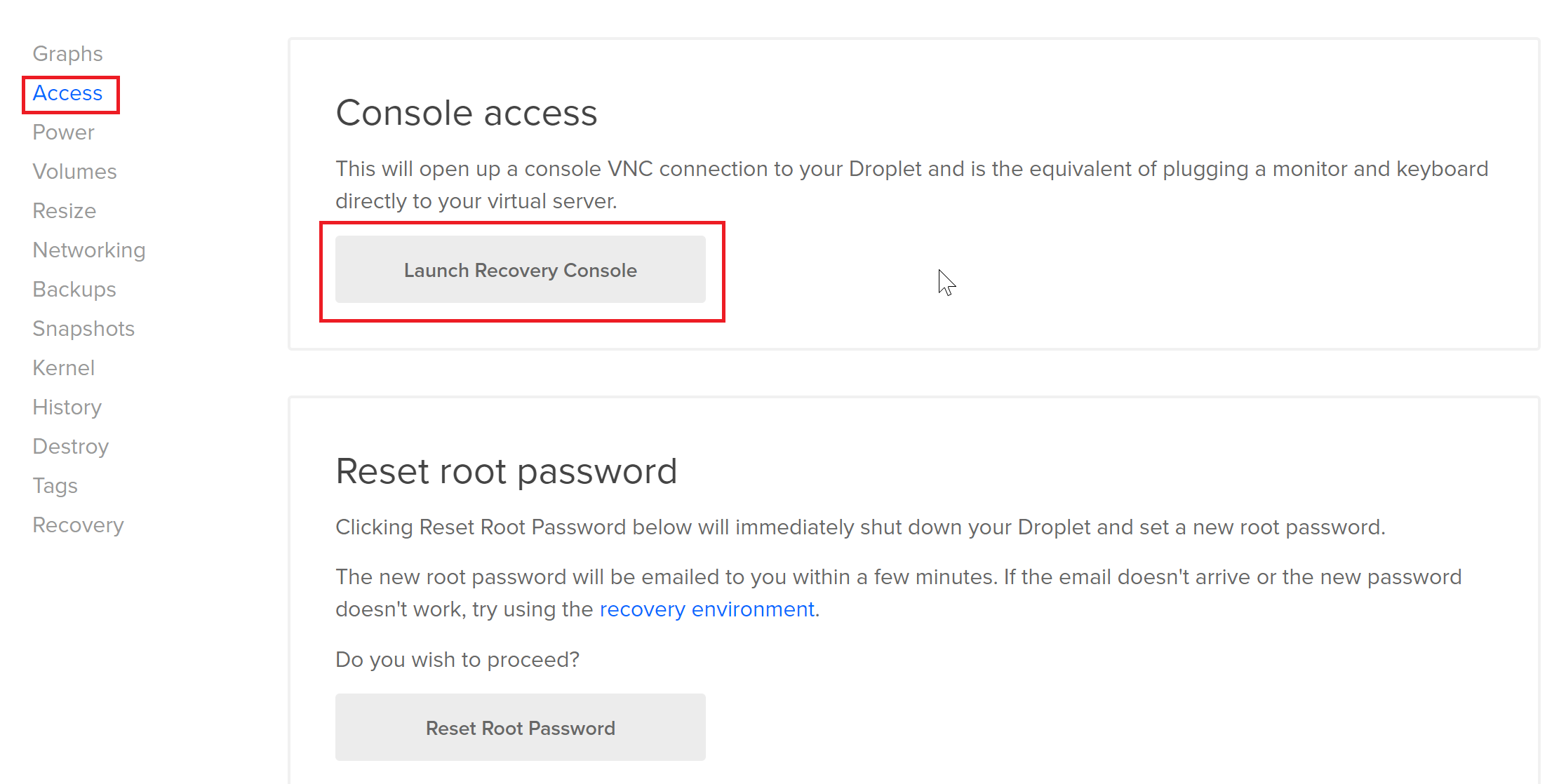Click the VNC connection description text

click(911, 184)
